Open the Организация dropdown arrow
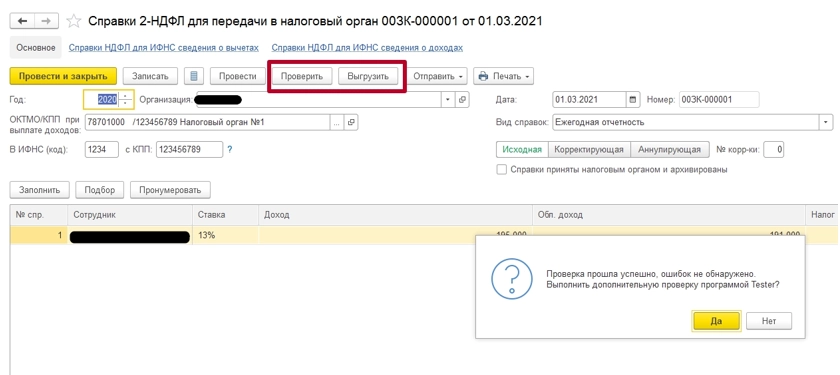 pyautogui.click(x=448, y=100)
